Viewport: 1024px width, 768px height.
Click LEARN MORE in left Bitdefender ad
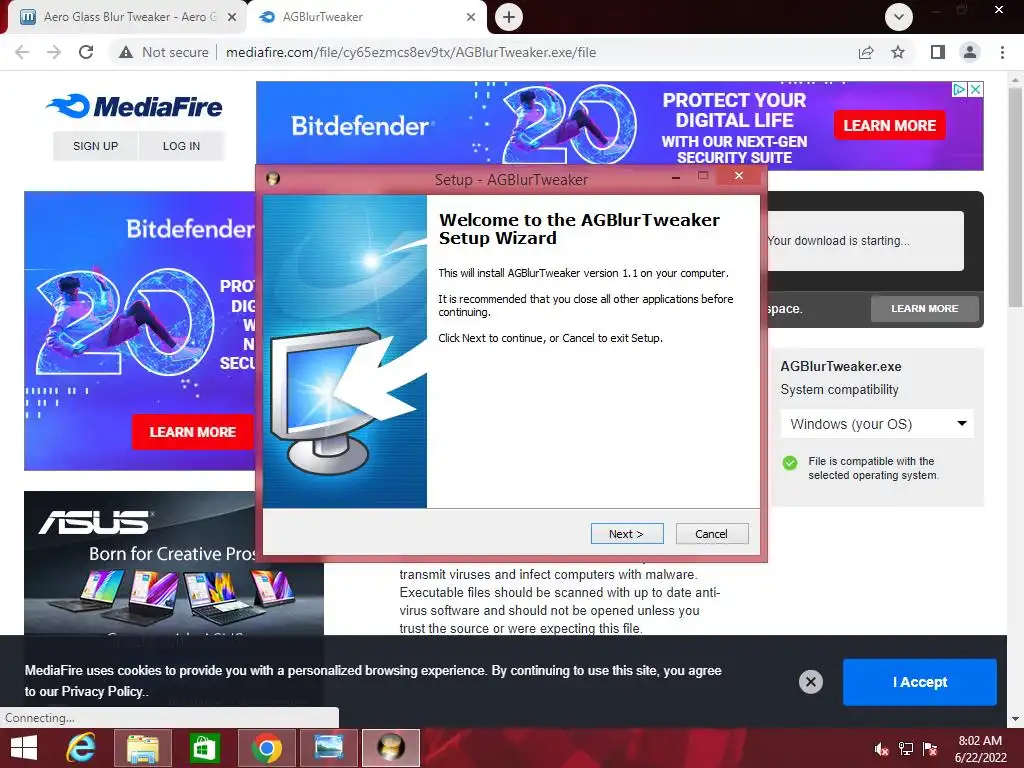pyautogui.click(x=193, y=432)
